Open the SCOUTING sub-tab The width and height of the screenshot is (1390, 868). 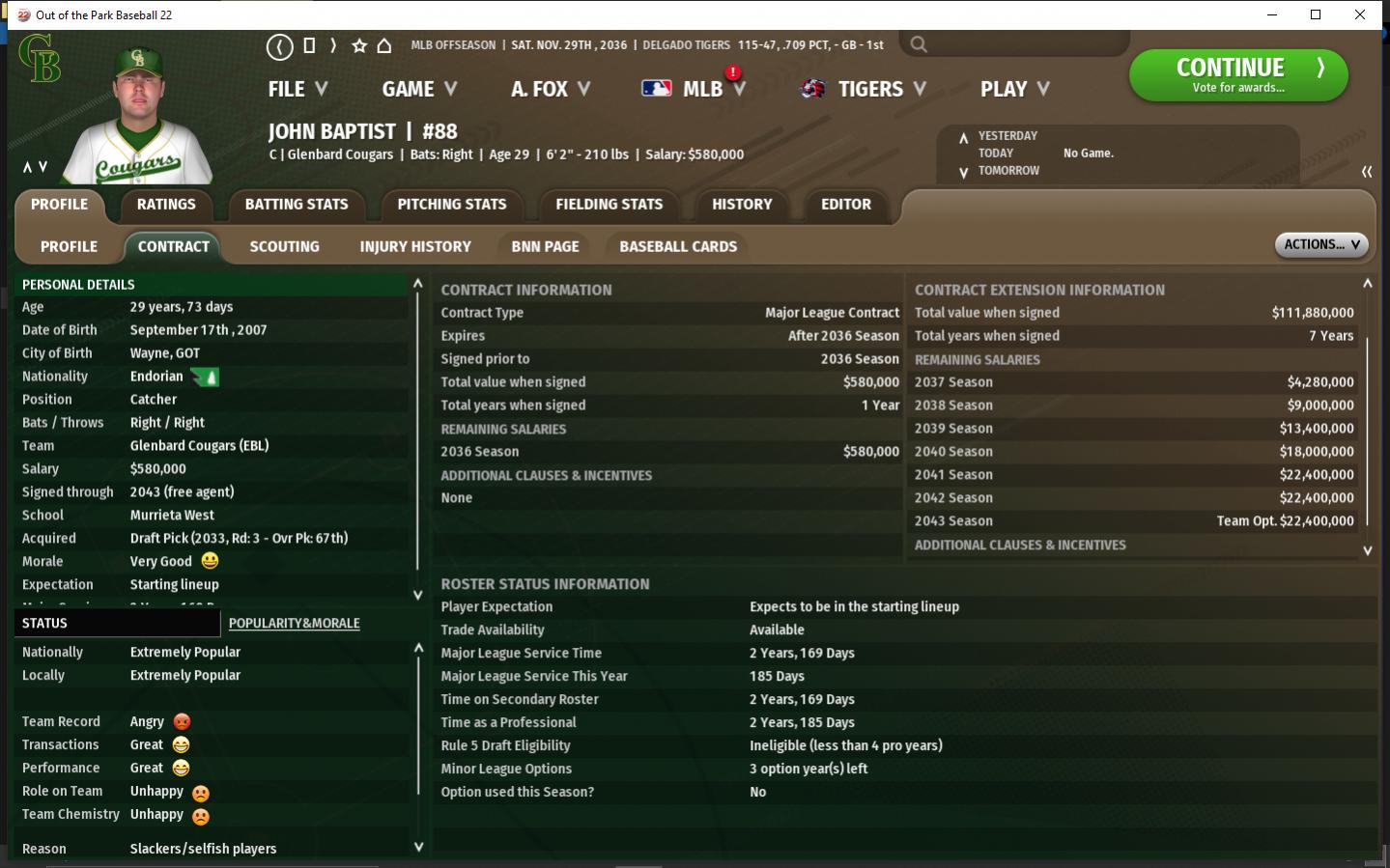[284, 247]
